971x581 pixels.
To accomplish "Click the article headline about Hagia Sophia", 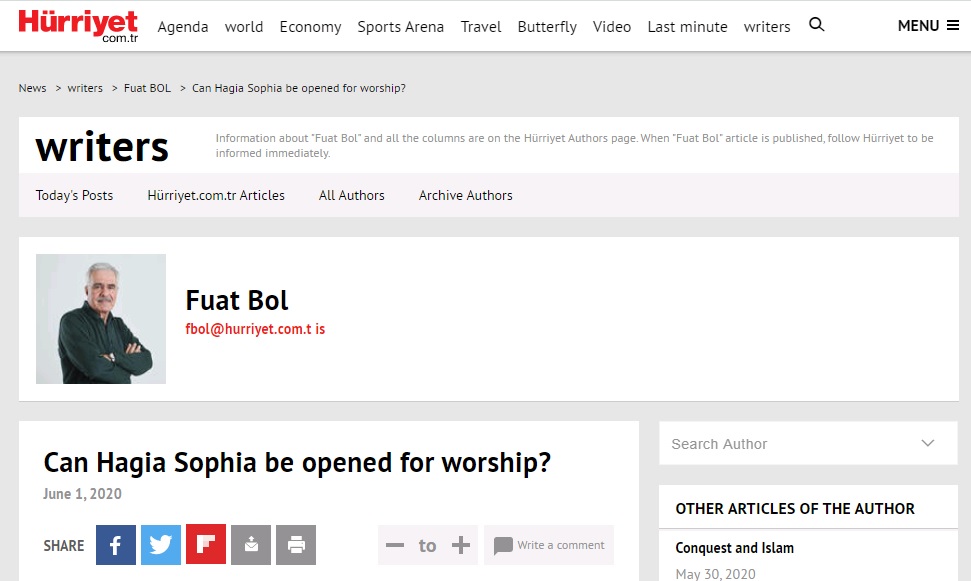I will coord(297,463).
